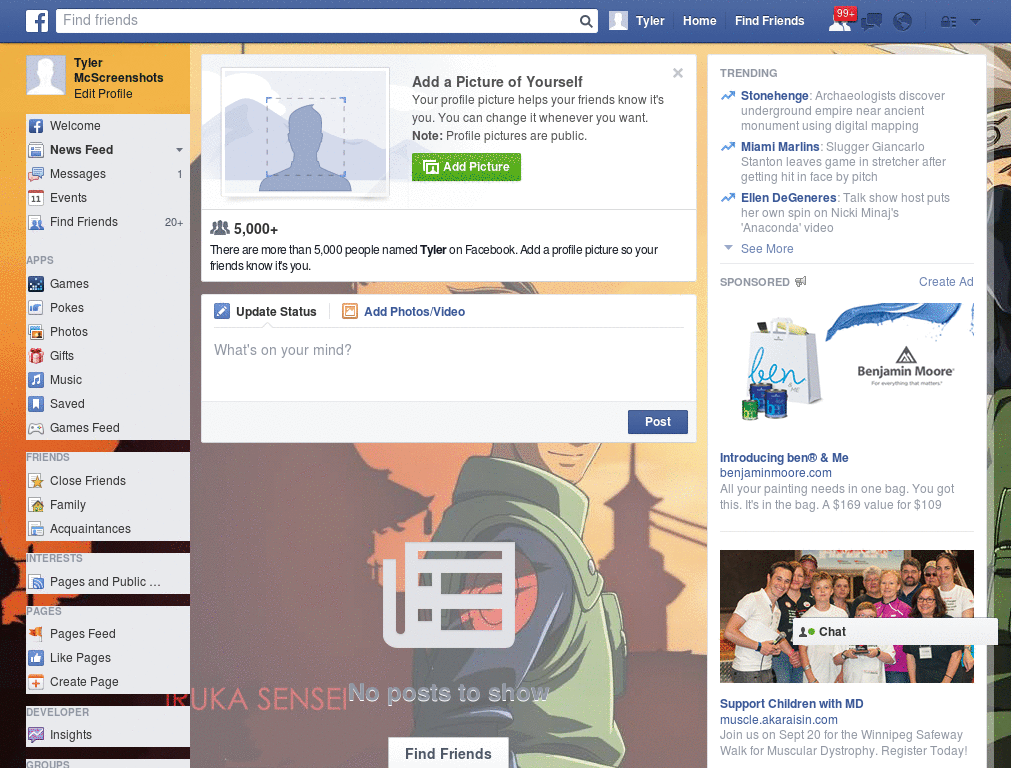Screen dimensions: 1024x768
Task: Click the Tyler McScreenshots name in sidebar
Action: point(118,71)
